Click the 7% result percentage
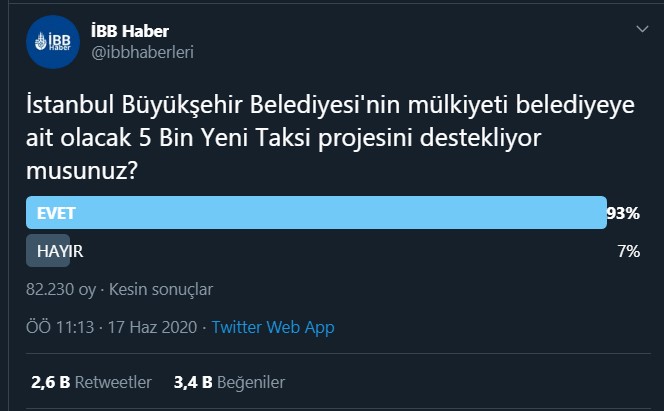 pos(628,251)
